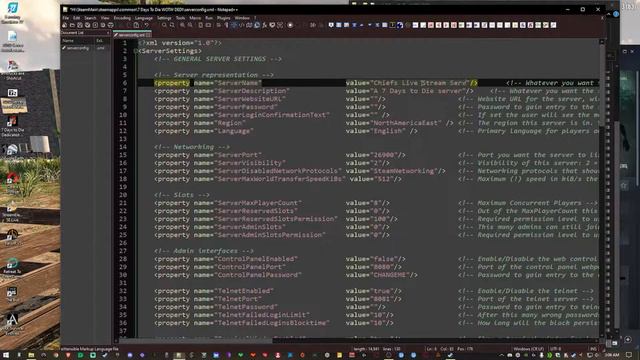Click the vertical scrollbar's up arrow

tap(602, 42)
